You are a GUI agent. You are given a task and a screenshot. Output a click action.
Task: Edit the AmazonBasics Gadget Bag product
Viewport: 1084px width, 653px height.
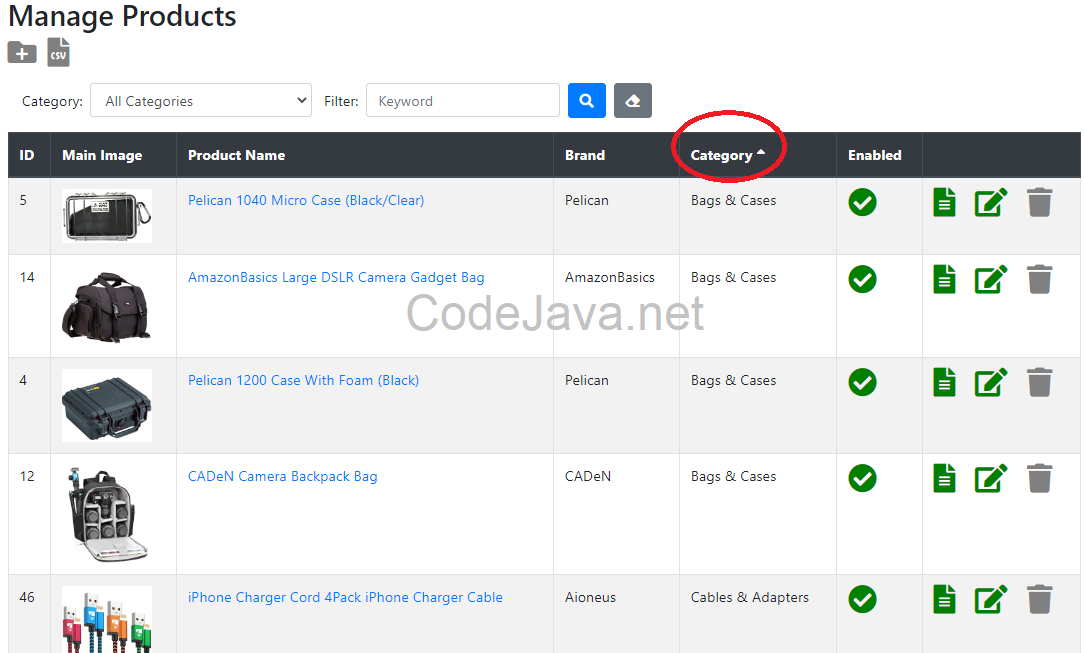click(x=991, y=279)
